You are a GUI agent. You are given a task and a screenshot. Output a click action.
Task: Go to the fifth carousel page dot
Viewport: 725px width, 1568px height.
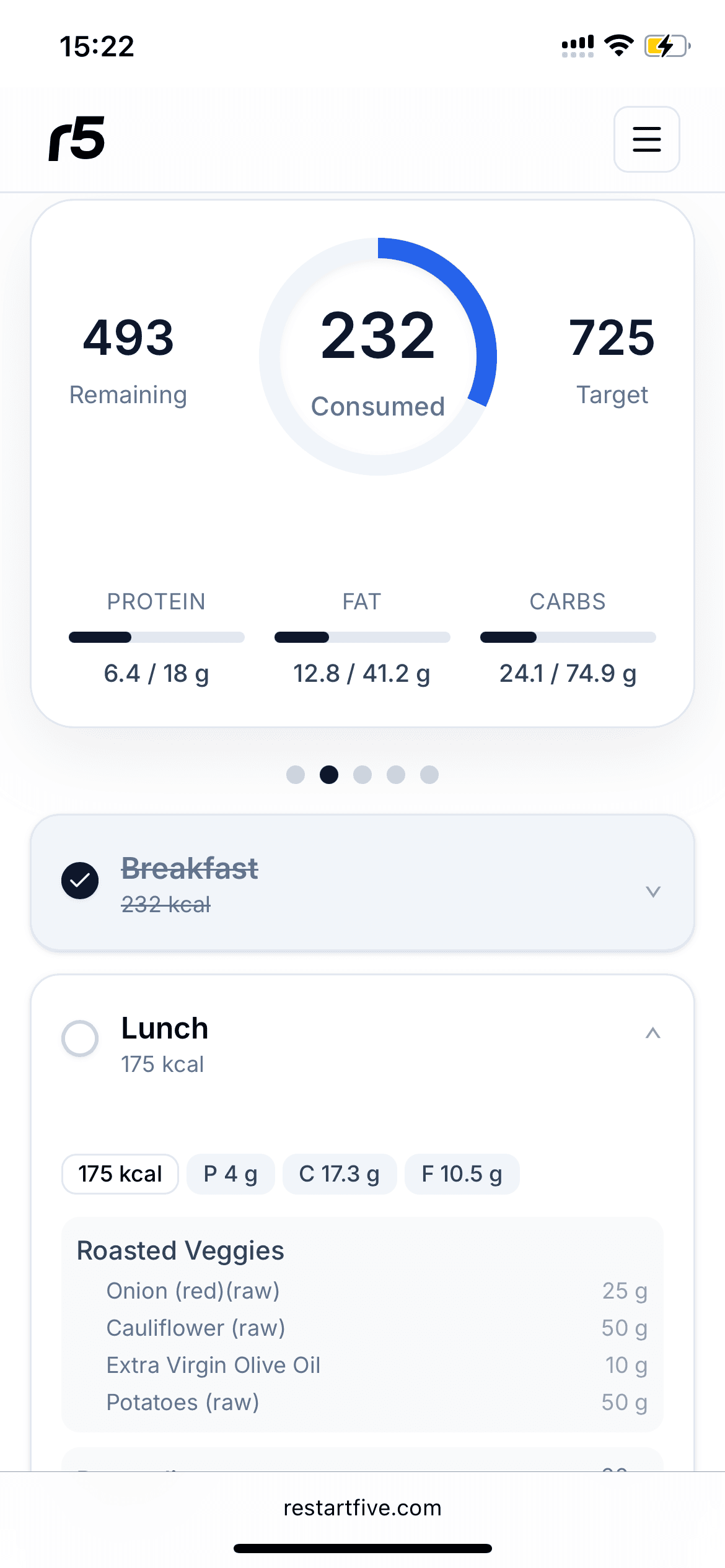point(429,775)
